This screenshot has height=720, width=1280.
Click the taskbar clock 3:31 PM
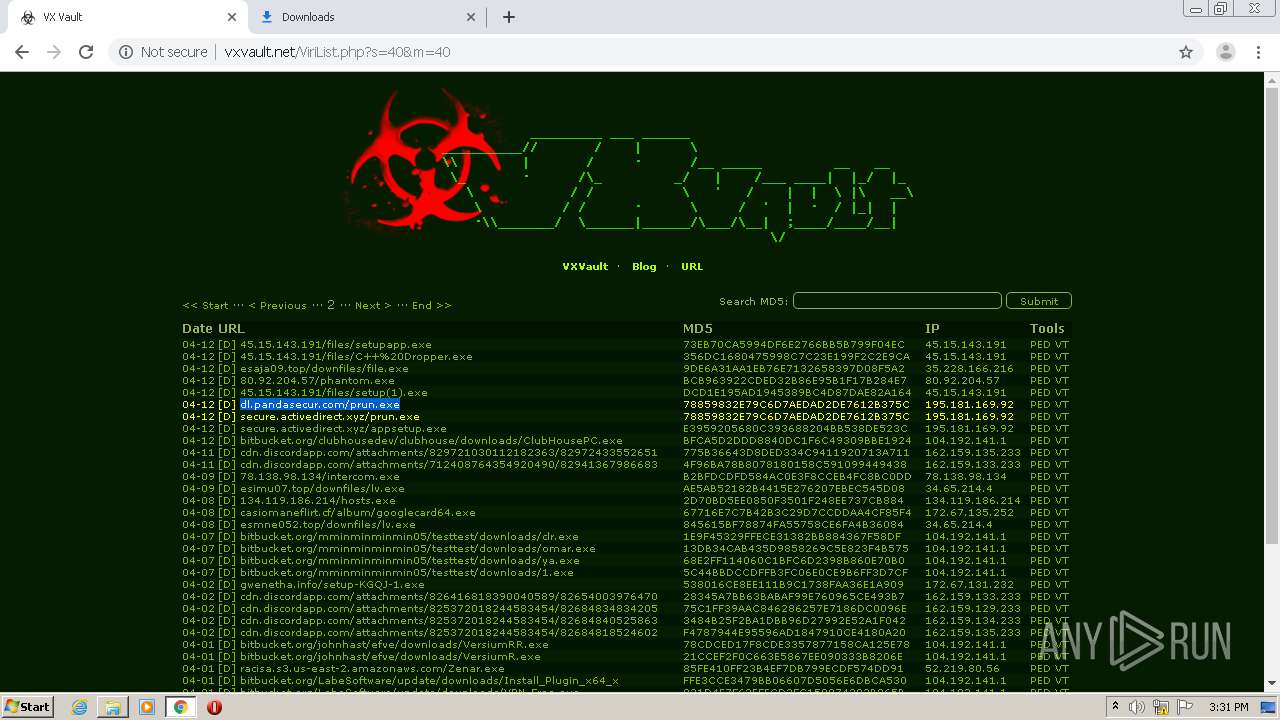click(x=1228, y=707)
